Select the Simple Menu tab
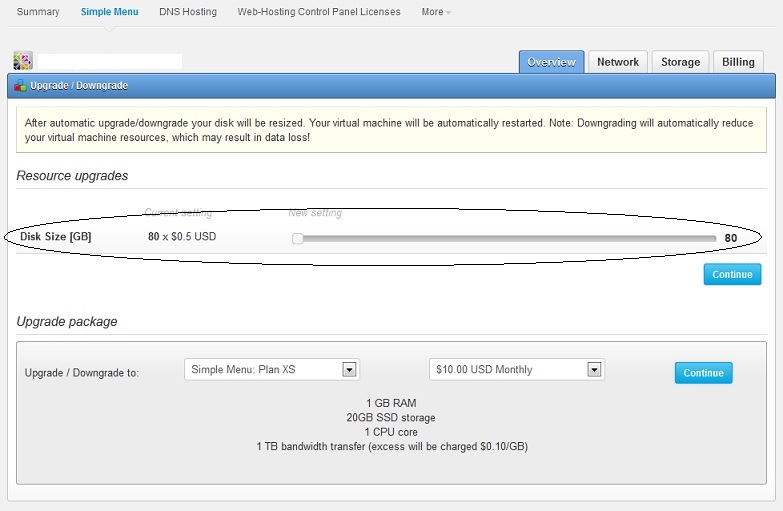This screenshot has height=511, width=783. (110, 12)
